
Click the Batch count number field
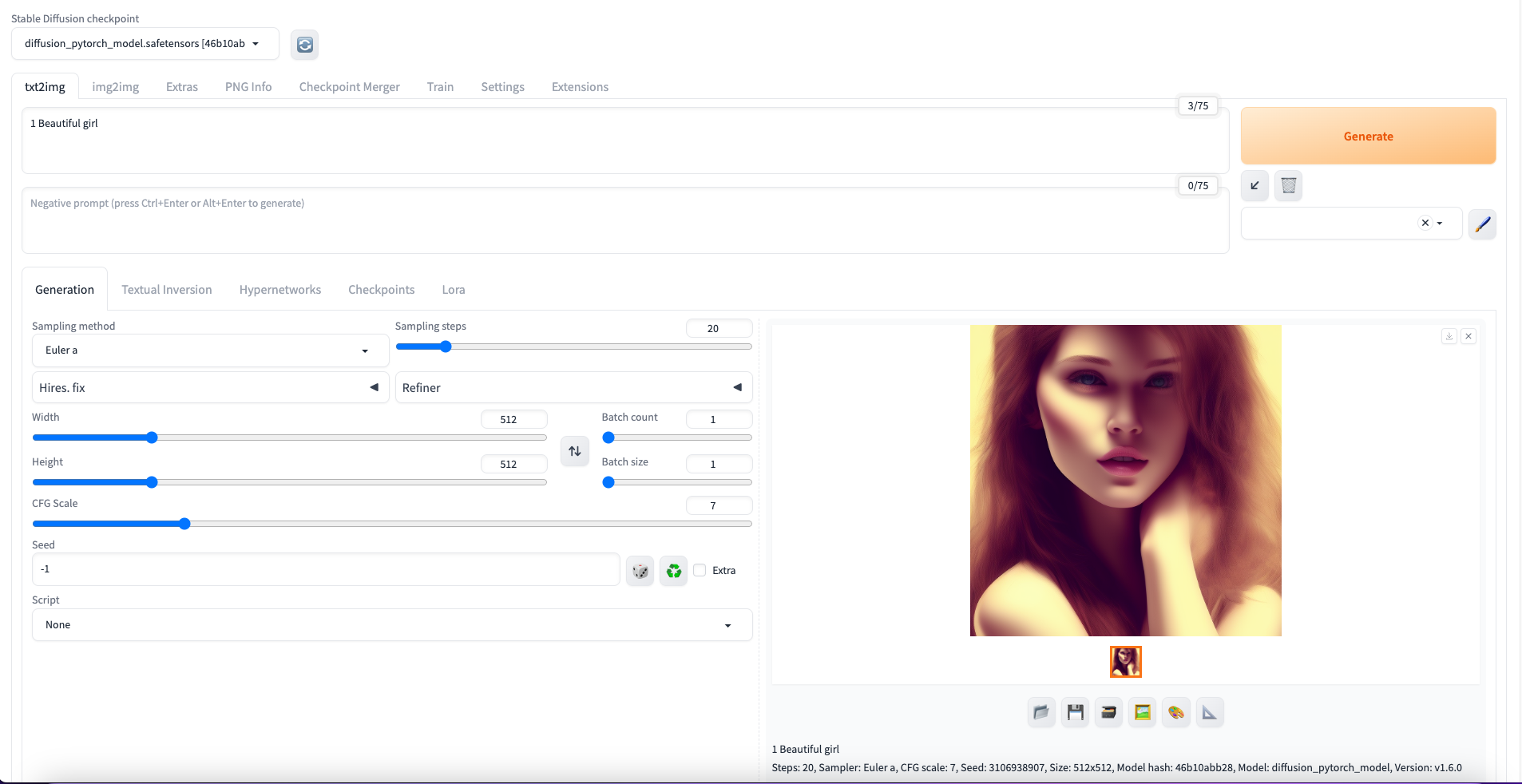(x=719, y=419)
